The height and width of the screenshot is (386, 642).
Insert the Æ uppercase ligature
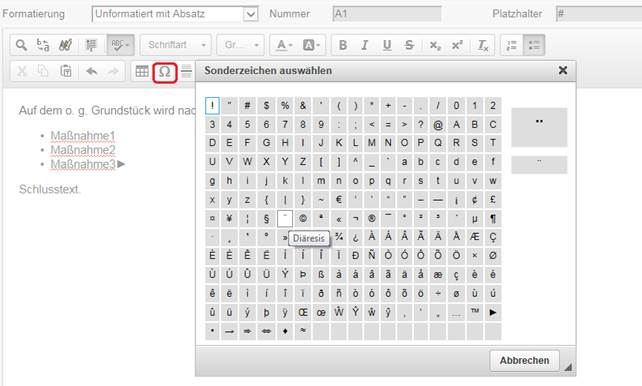475,237
